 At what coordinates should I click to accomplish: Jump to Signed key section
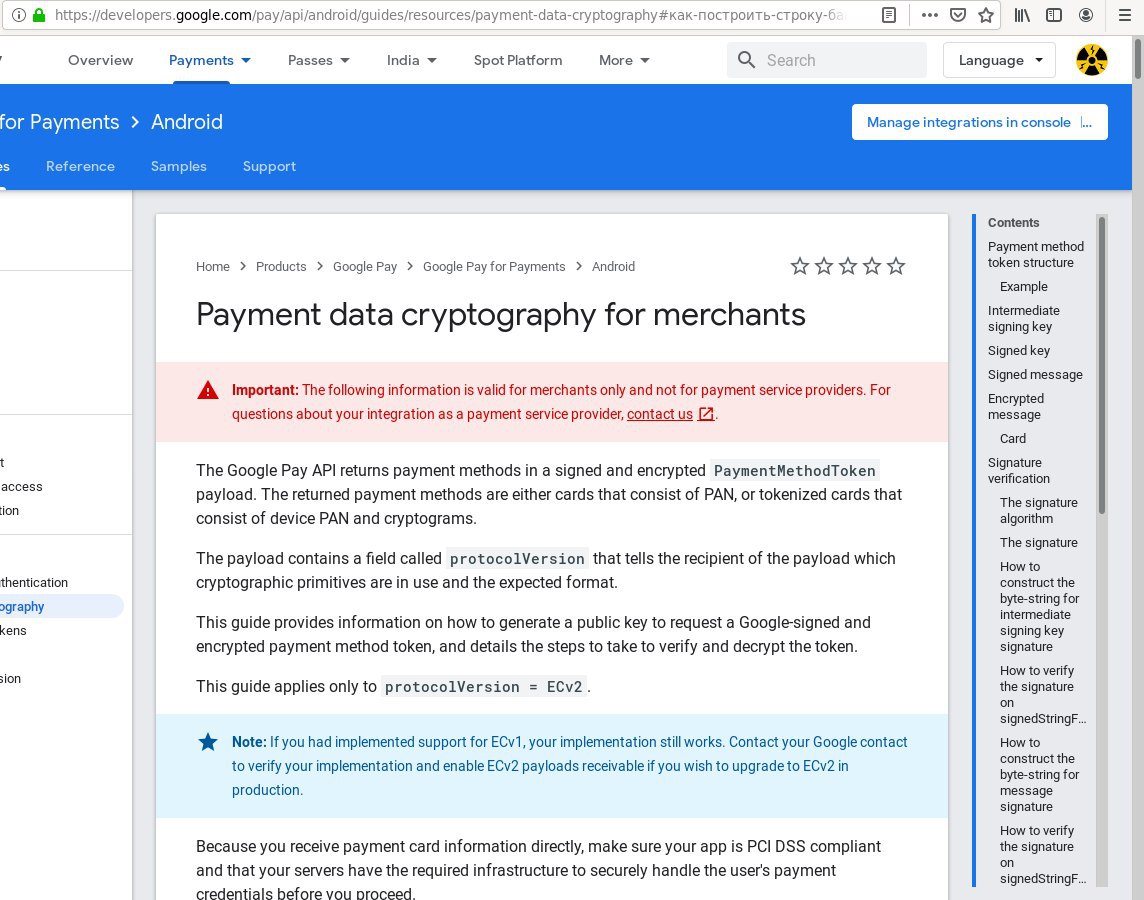coord(1019,351)
